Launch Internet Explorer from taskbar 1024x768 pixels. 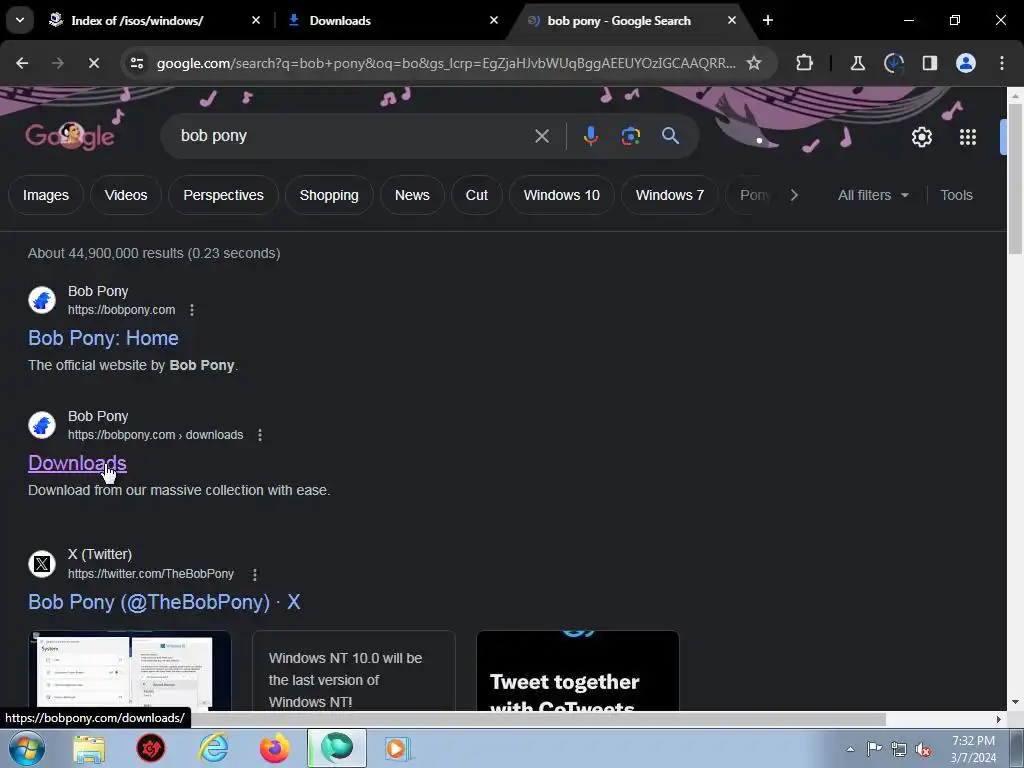coord(214,748)
